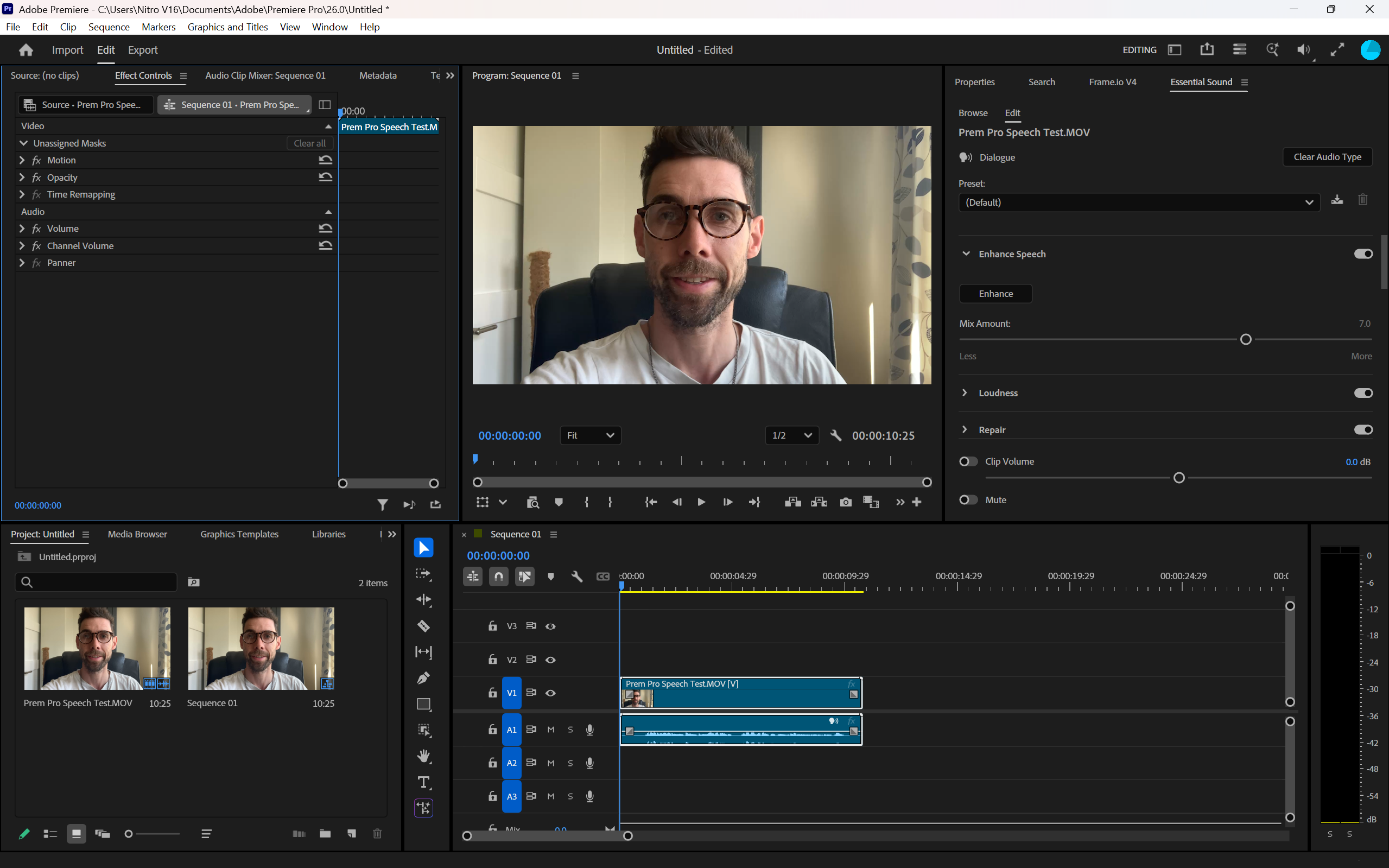Click the Home icon
The width and height of the screenshot is (1389, 868).
click(26, 50)
